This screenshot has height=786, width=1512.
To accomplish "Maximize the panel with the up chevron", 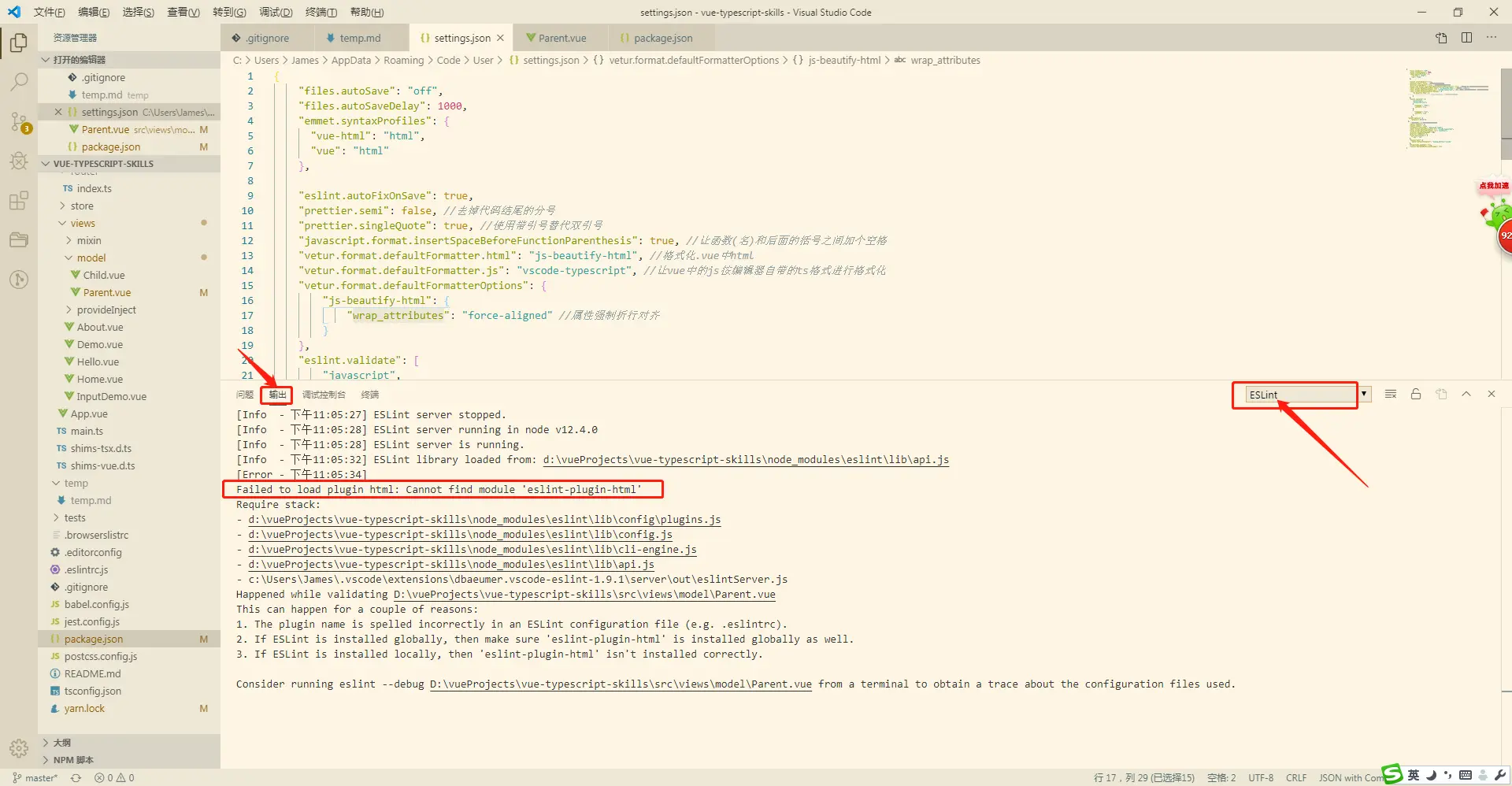I will 1466,394.
